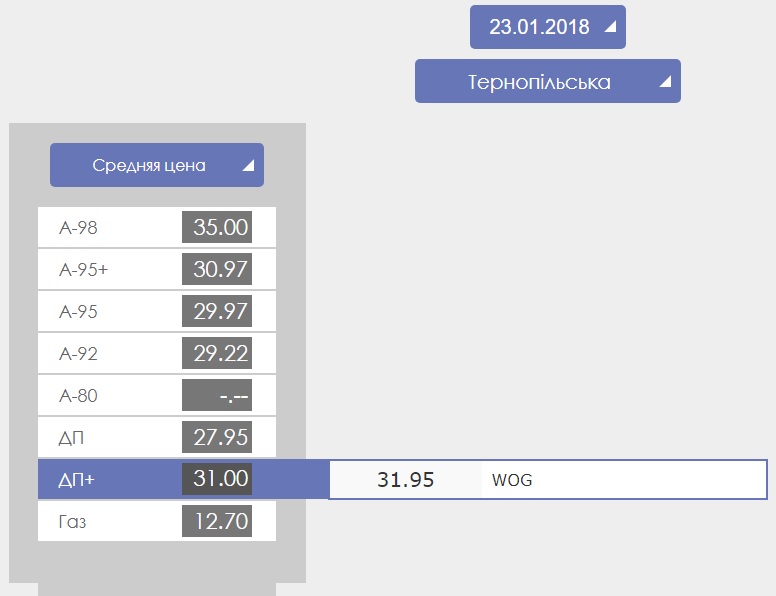Select the Газ fuel row
The width and height of the screenshot is (776, 596).
157,521
